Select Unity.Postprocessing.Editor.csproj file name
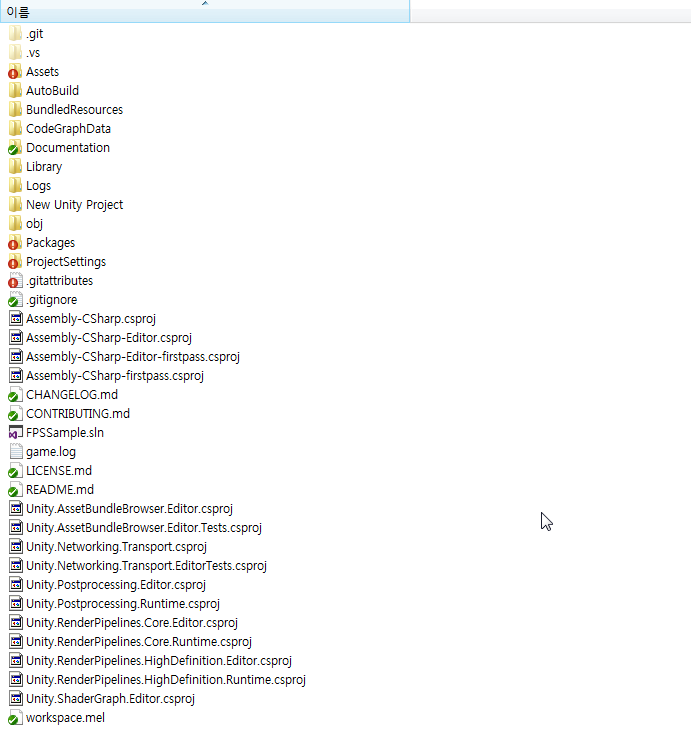 click(116, 585)
